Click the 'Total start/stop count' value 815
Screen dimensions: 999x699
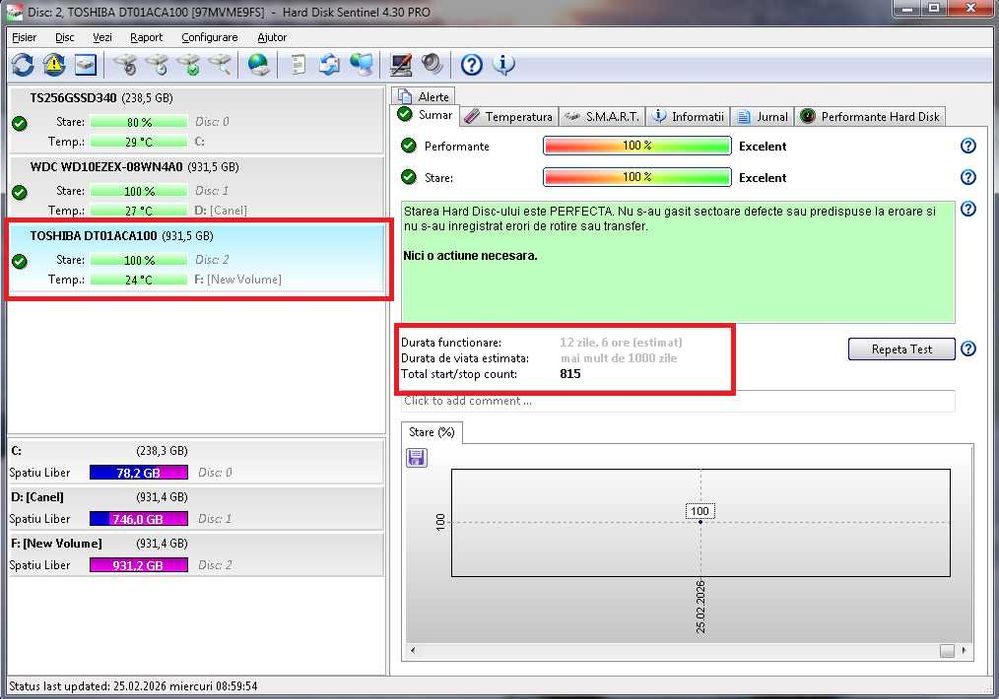(x=570, y=374)
